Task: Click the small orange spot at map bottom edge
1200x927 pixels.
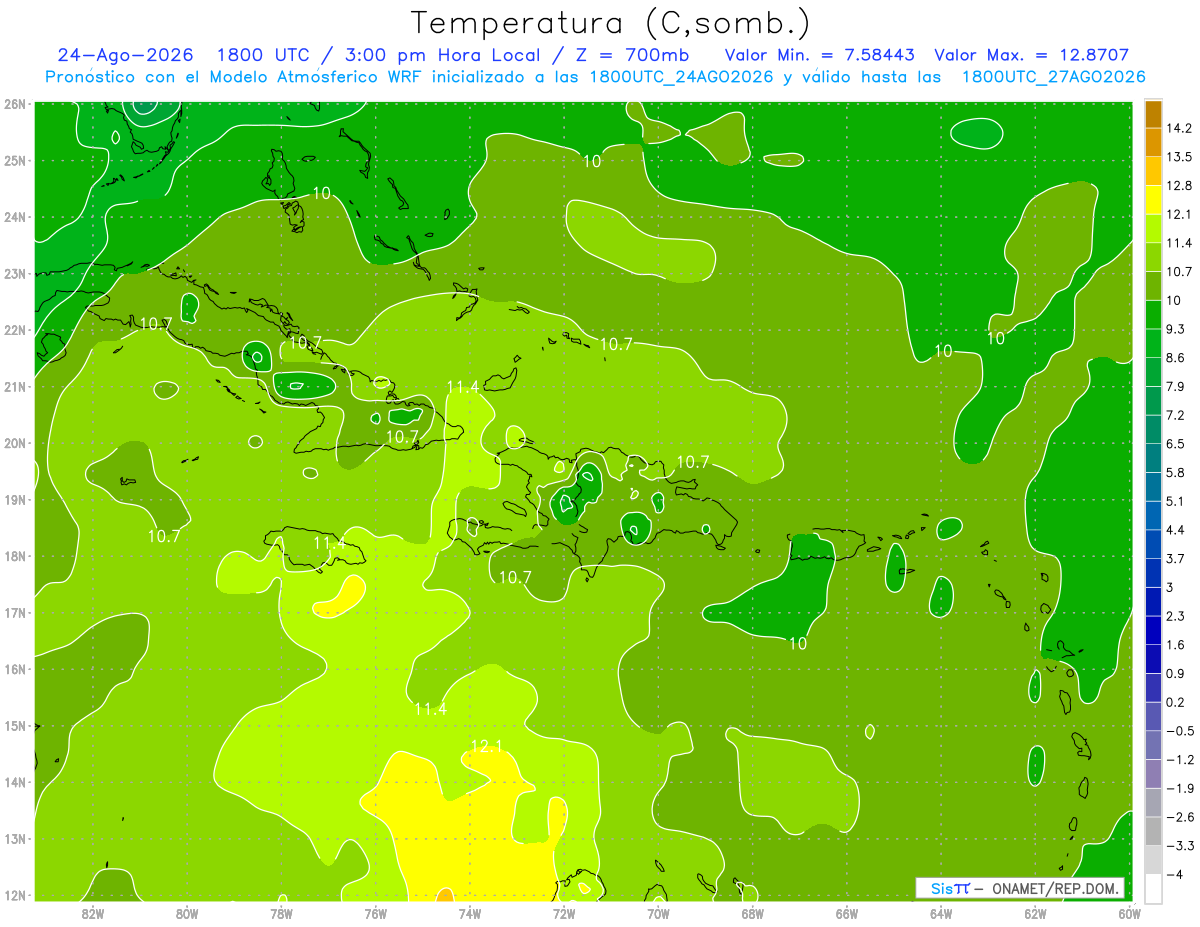Action: [x=444, y=895]
